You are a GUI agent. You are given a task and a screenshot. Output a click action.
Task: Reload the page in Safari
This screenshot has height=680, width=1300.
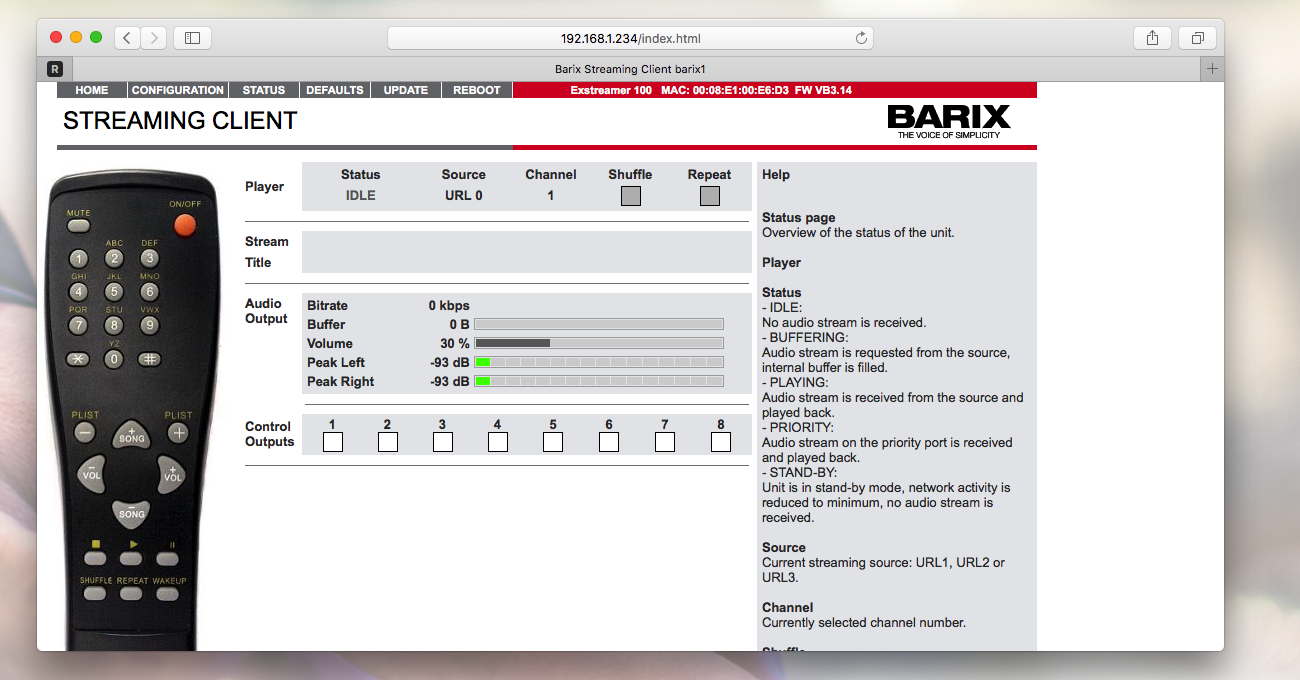pos(861,38)
